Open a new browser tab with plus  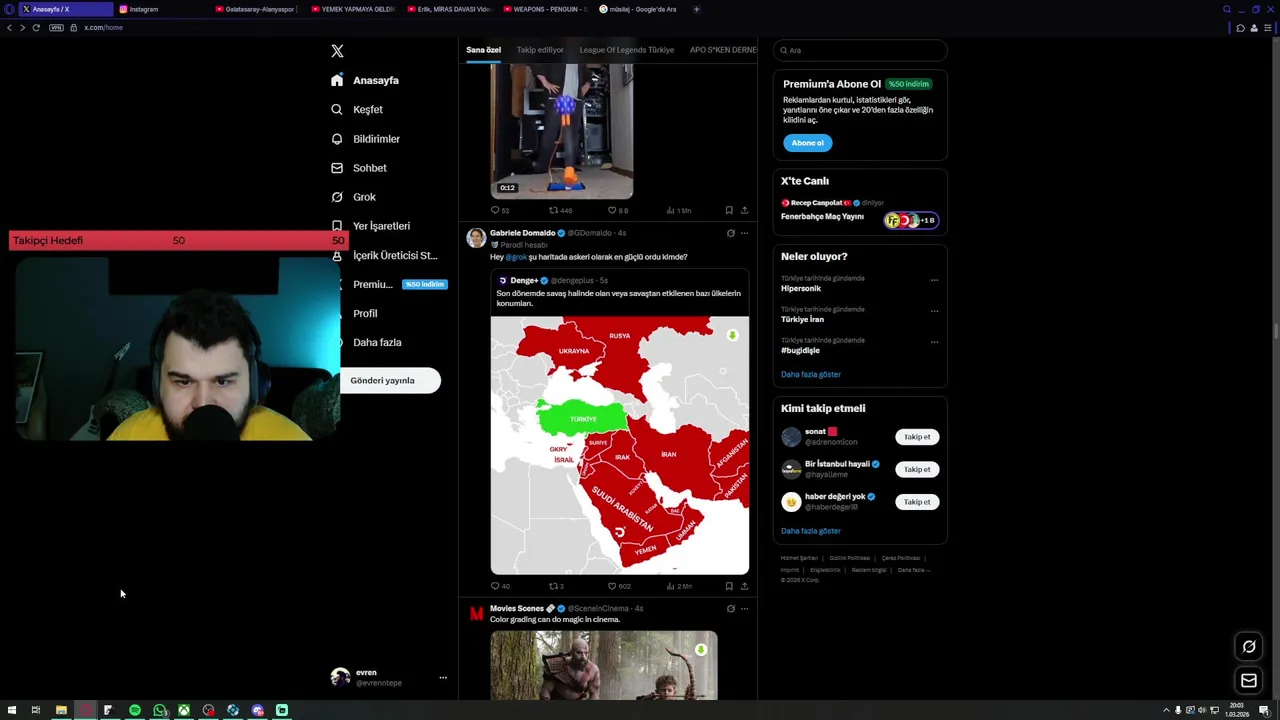(696, 9)
